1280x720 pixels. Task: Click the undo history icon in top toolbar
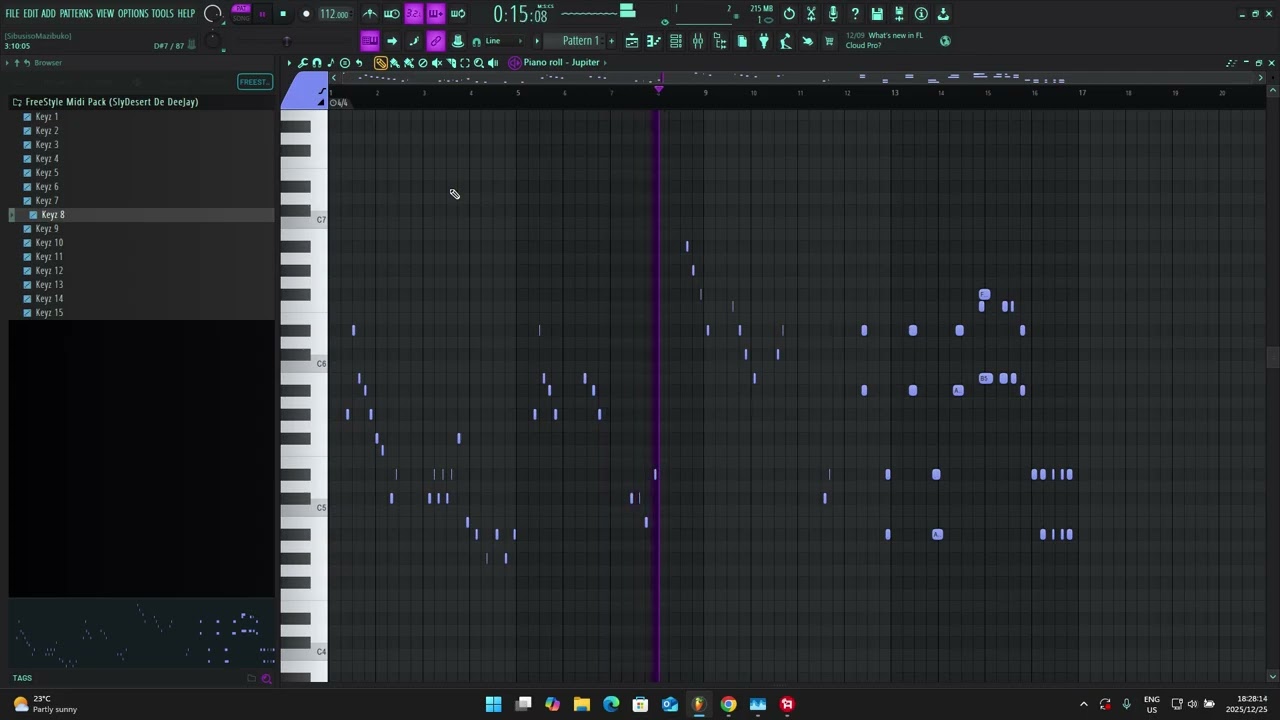pyautogui.click(x=789, y=14)
